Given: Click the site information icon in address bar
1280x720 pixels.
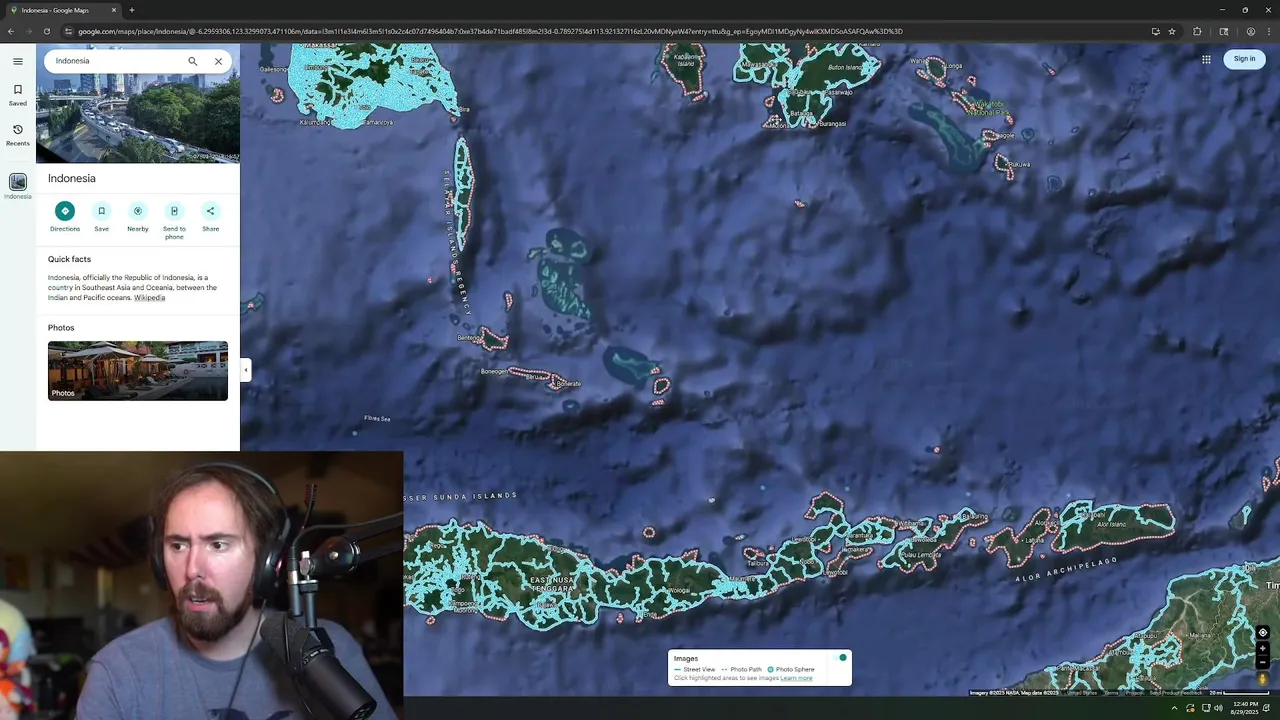Looking at the screenshot, I should (x=68, y=31).
